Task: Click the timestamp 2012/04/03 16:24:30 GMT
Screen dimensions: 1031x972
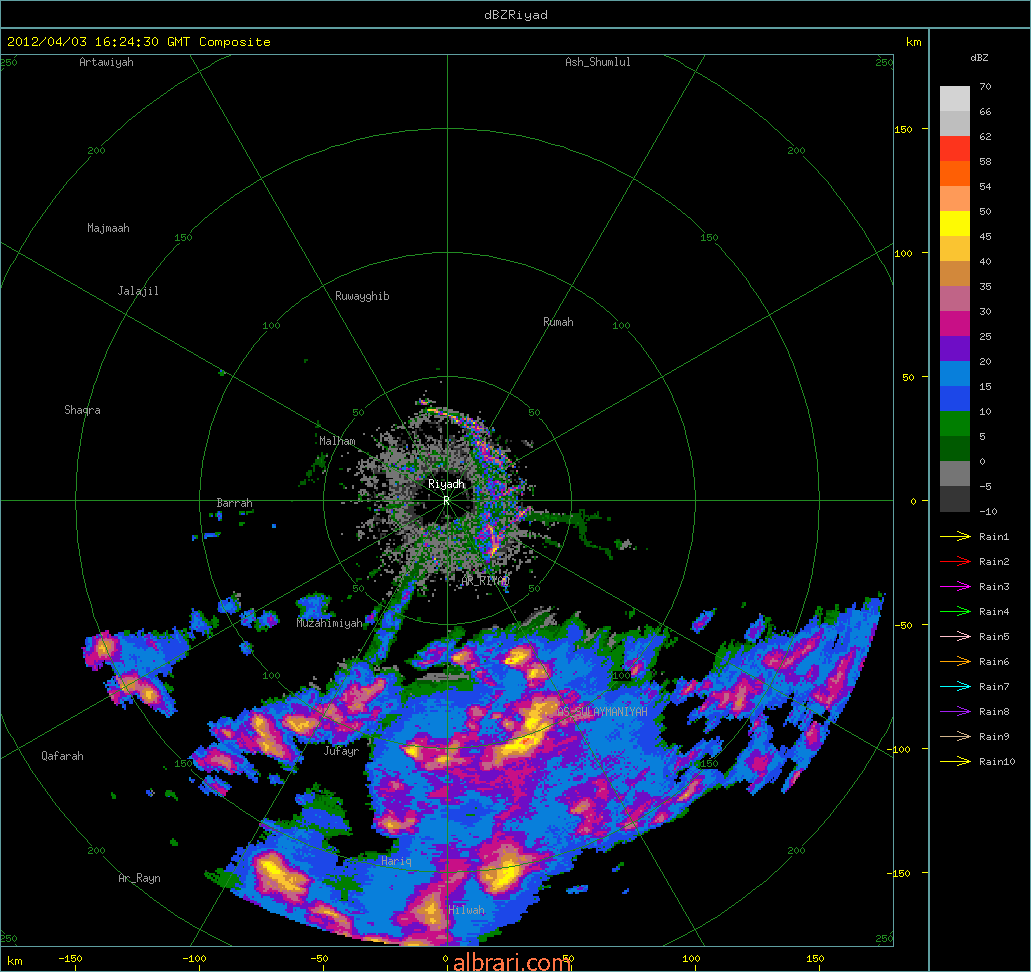Action: pos(98,42)
